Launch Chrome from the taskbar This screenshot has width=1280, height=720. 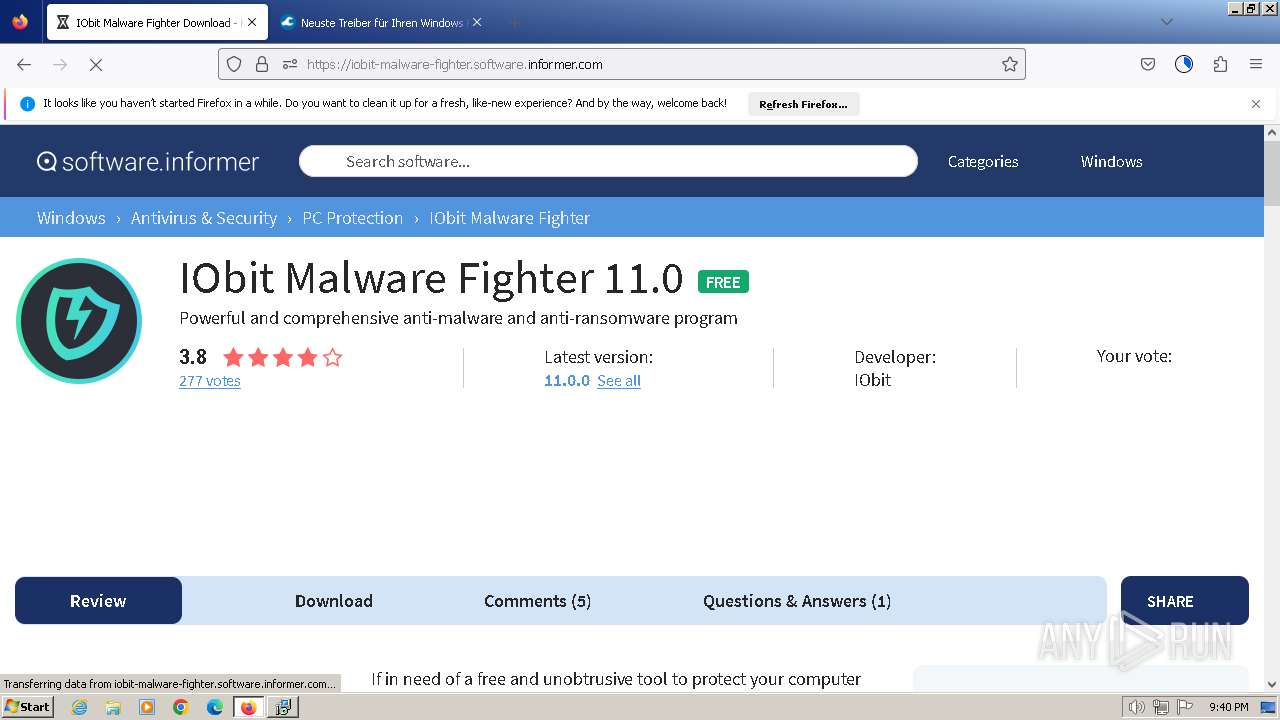click(x=181, y=707)
